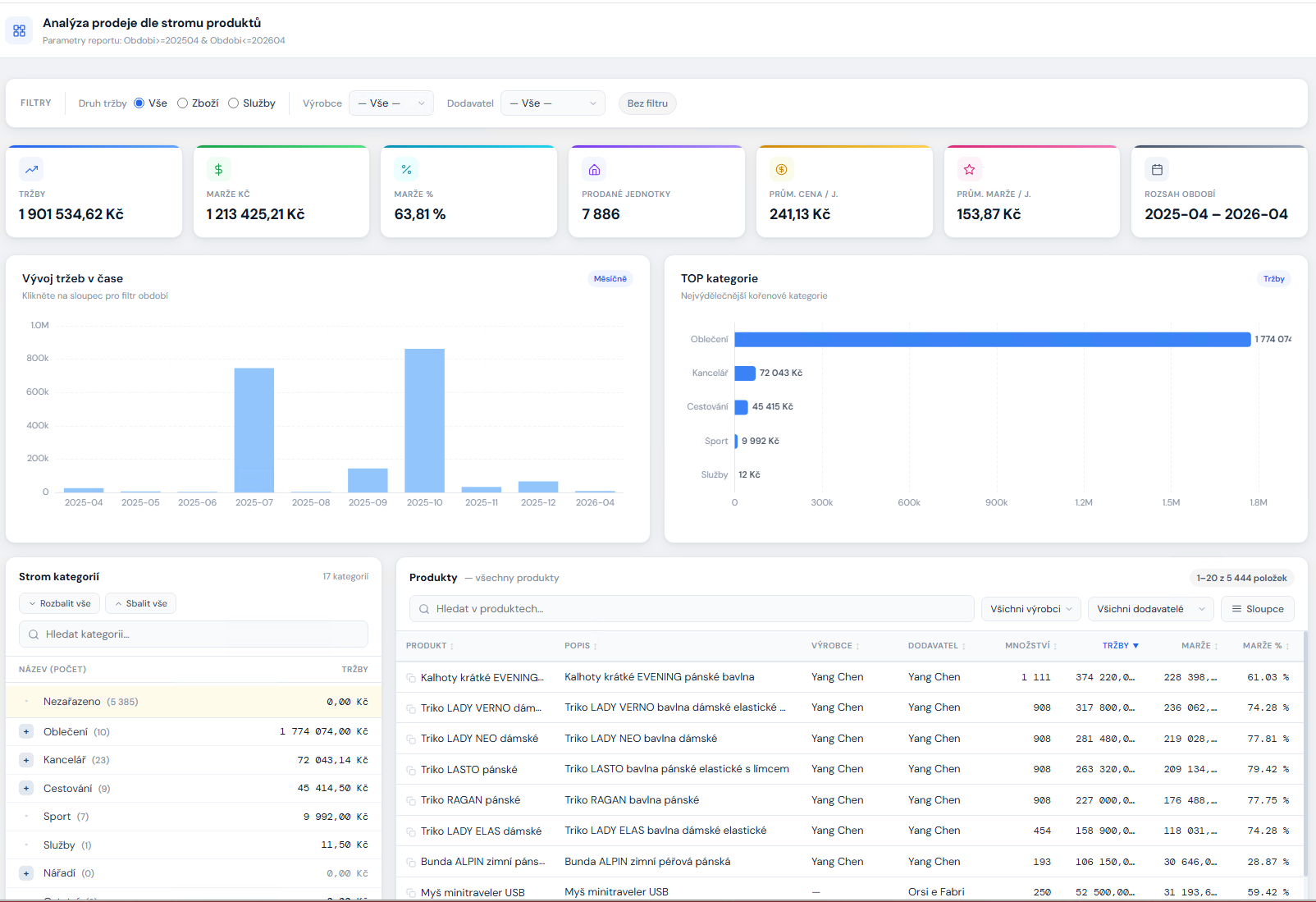Expand the Oblečení category tree node

[26, 732]
